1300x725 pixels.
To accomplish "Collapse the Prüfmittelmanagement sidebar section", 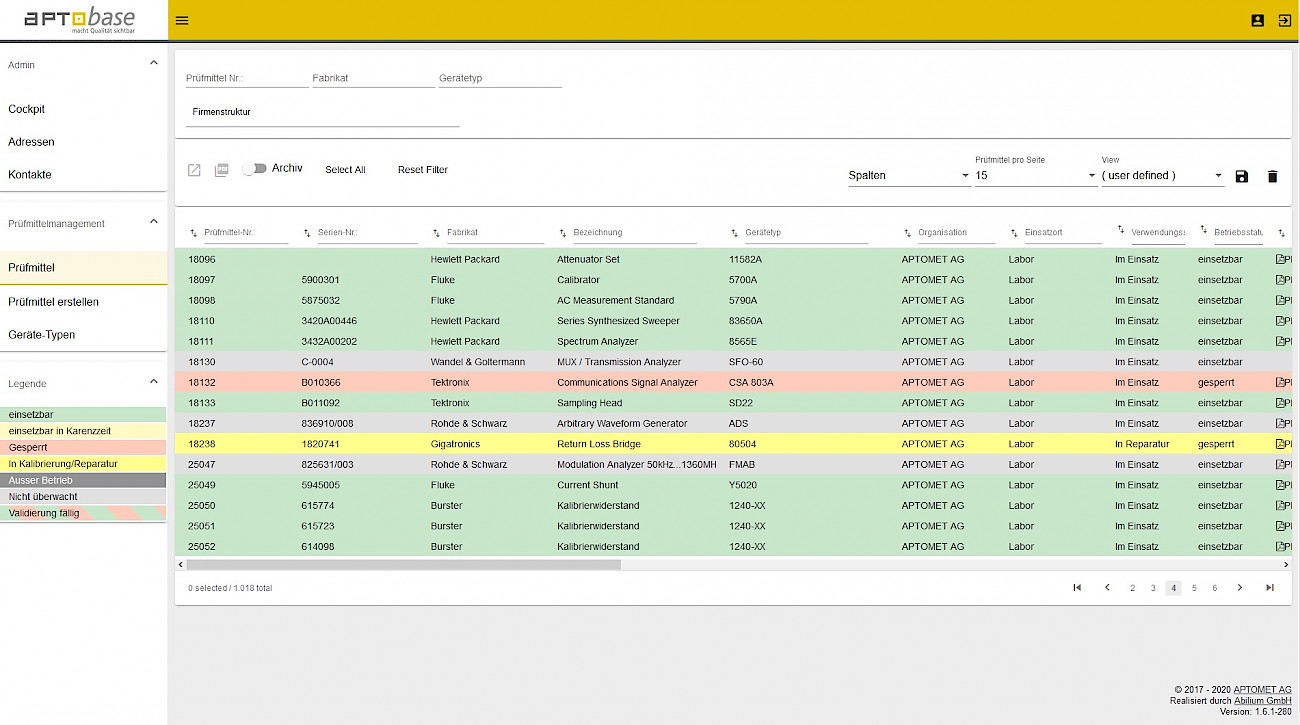I will click(153, 221).
